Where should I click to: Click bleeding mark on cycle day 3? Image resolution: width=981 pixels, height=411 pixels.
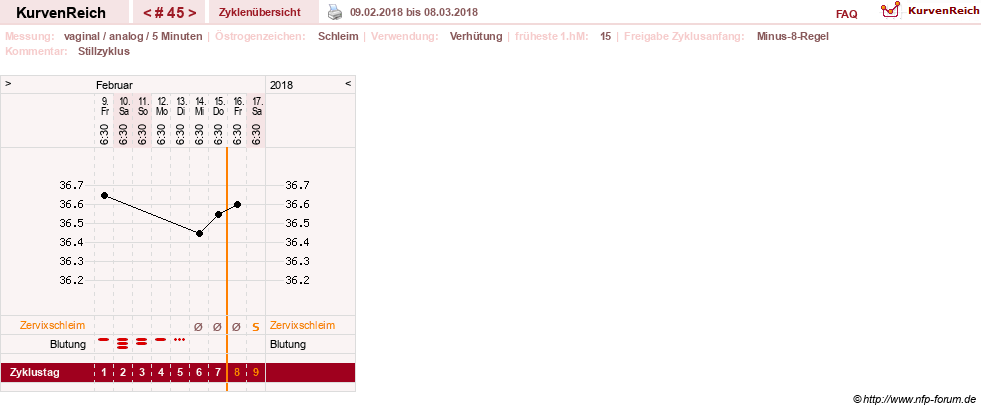click(141, 341)
